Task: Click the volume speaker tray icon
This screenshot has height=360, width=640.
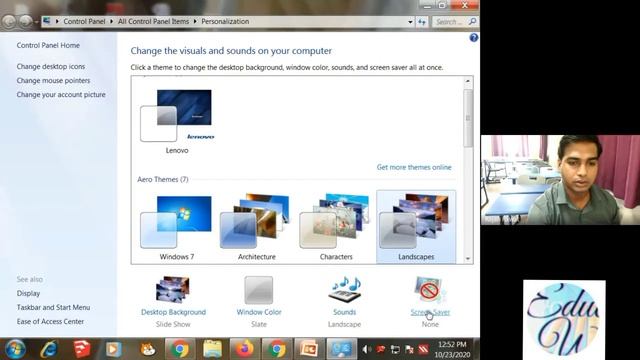Action: 366,349
